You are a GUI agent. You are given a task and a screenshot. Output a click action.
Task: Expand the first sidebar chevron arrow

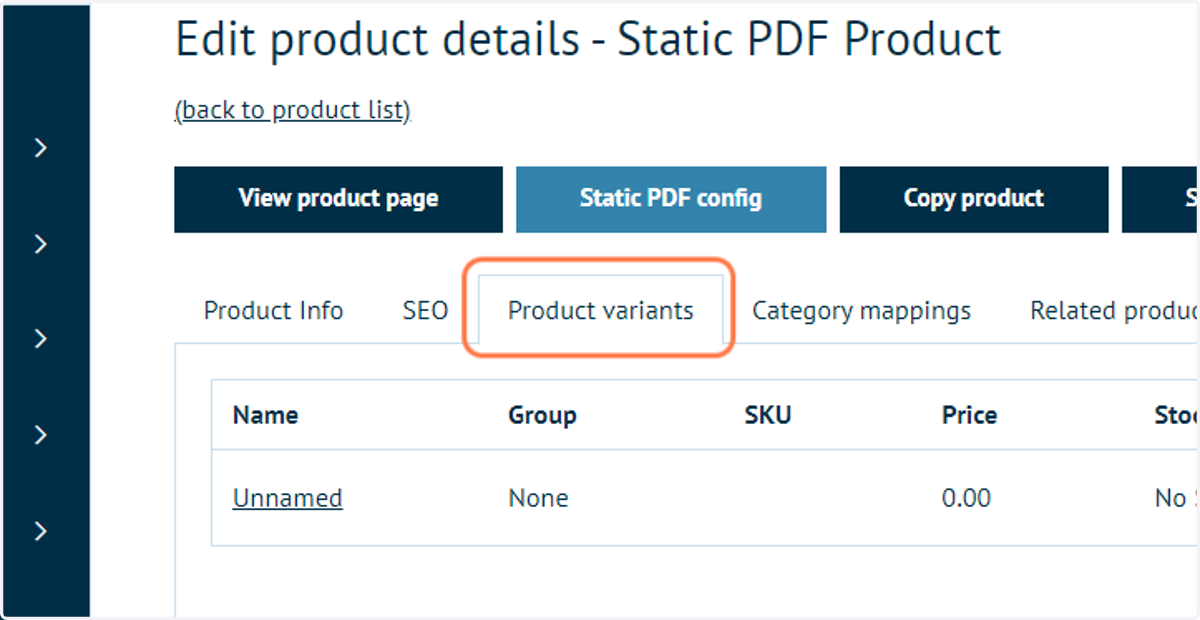coord(41,148)
